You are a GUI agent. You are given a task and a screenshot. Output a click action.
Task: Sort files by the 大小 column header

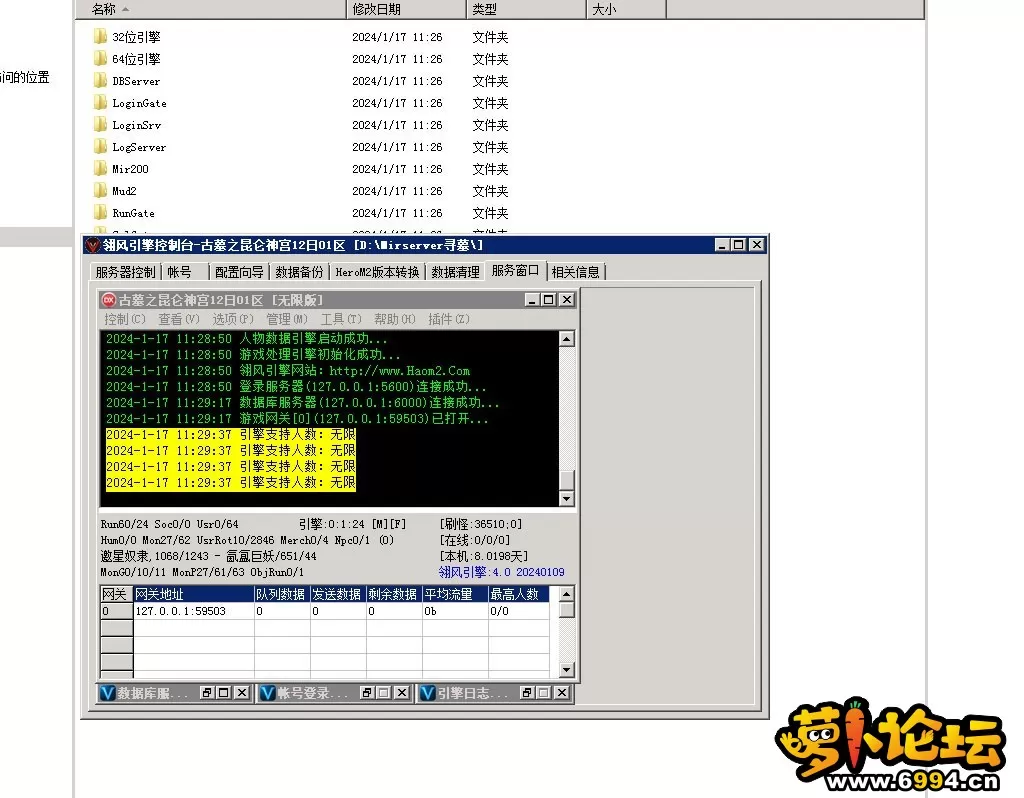click(x=626, y=9)
